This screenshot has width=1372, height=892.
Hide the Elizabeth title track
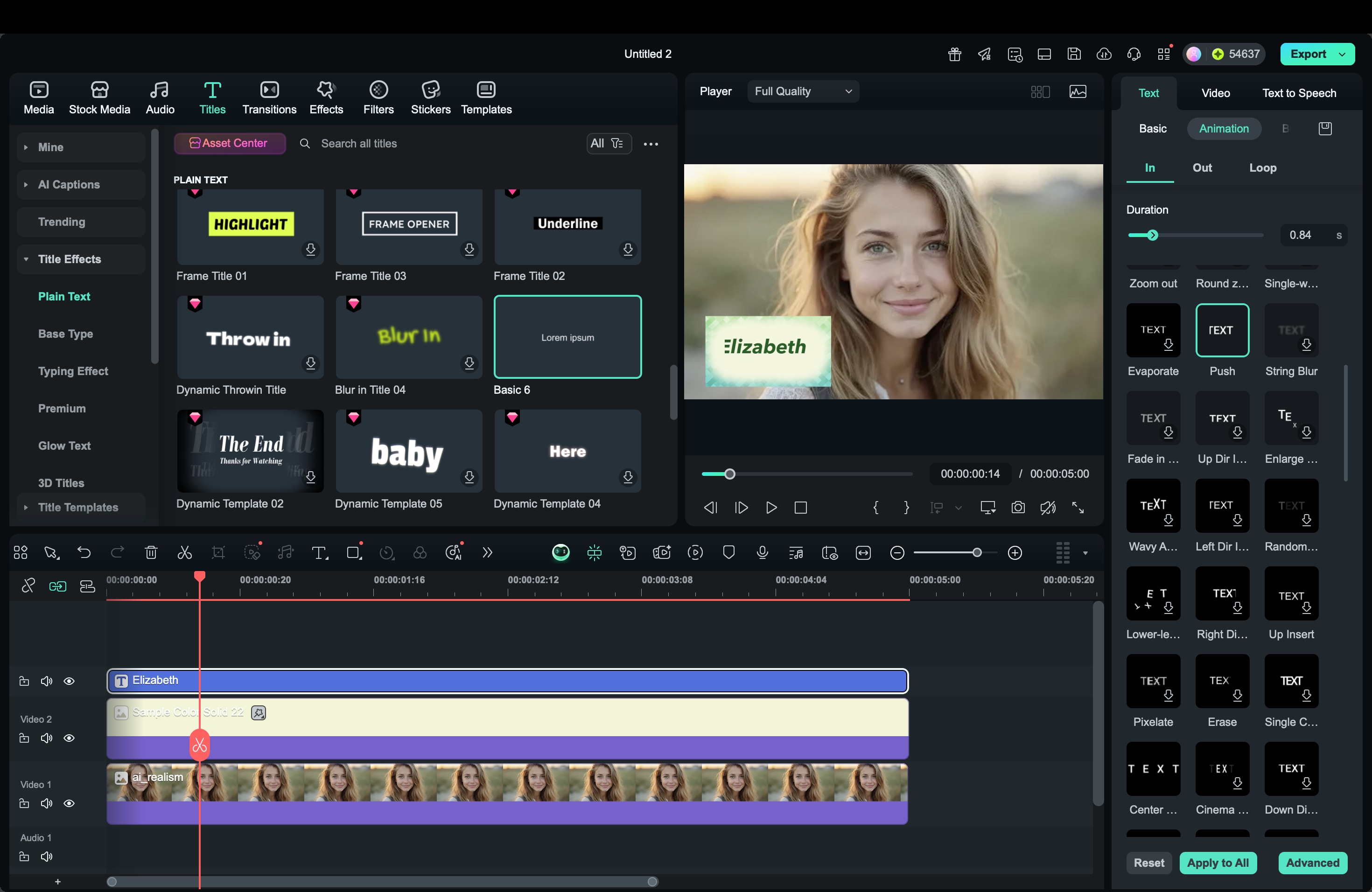point(69,681)
